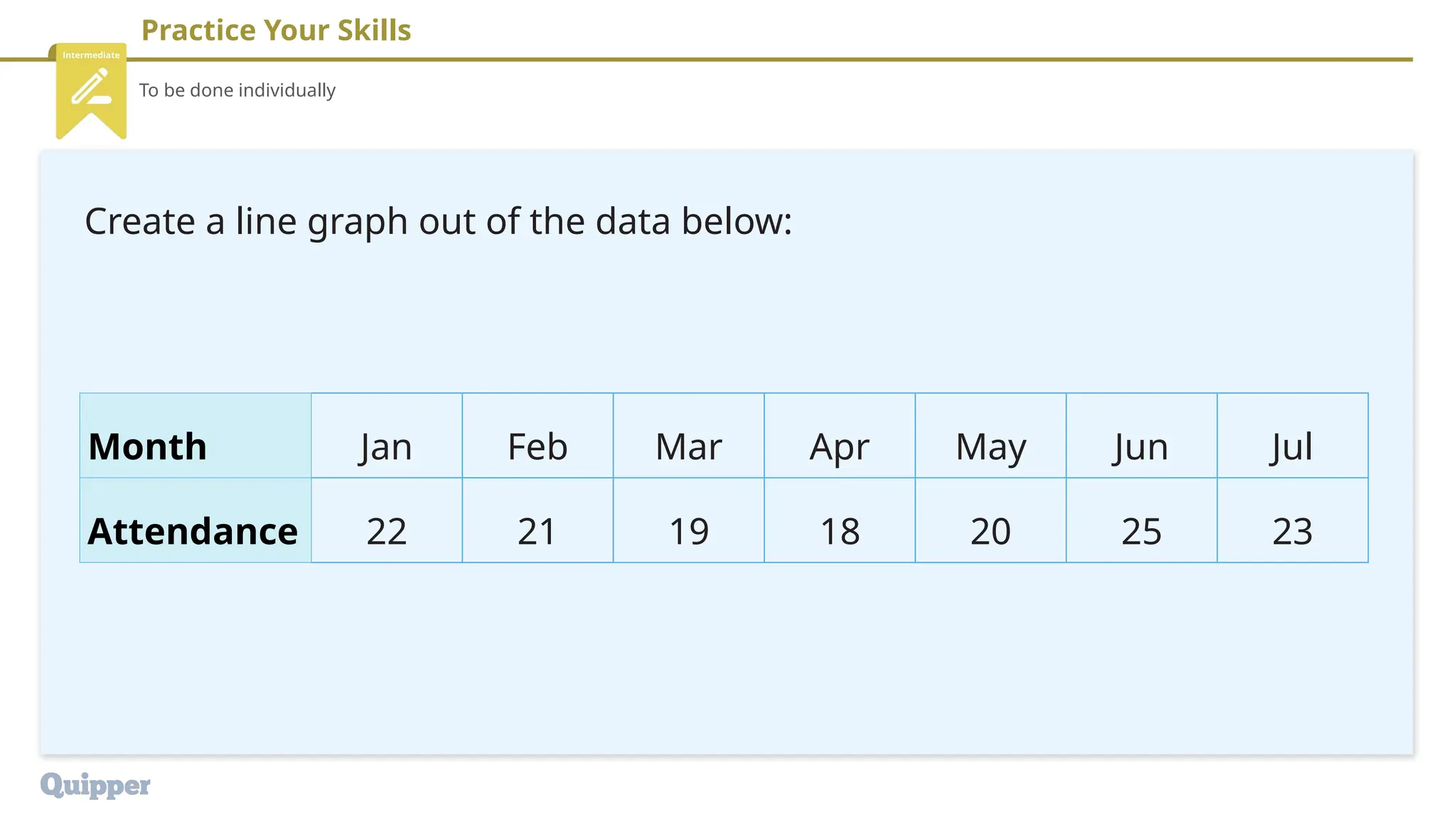Click the Intermediate pencil bookmark icon
1456x819 pixels.
coord(91,91)
